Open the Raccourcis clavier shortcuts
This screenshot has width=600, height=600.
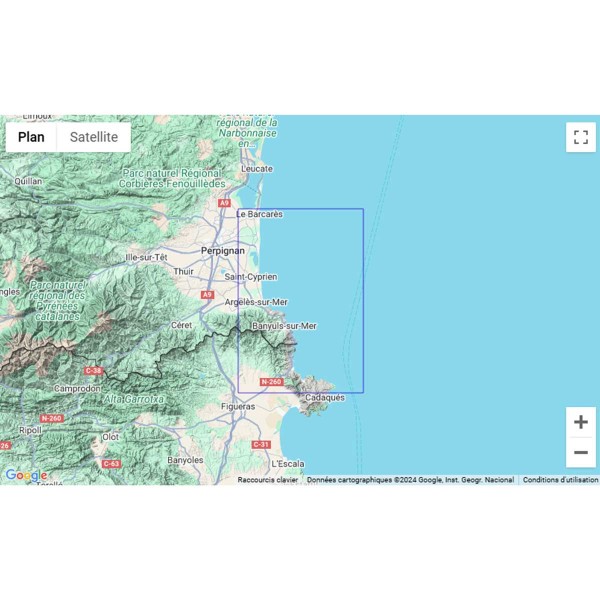pyautogui.click(x=268, y=480)
